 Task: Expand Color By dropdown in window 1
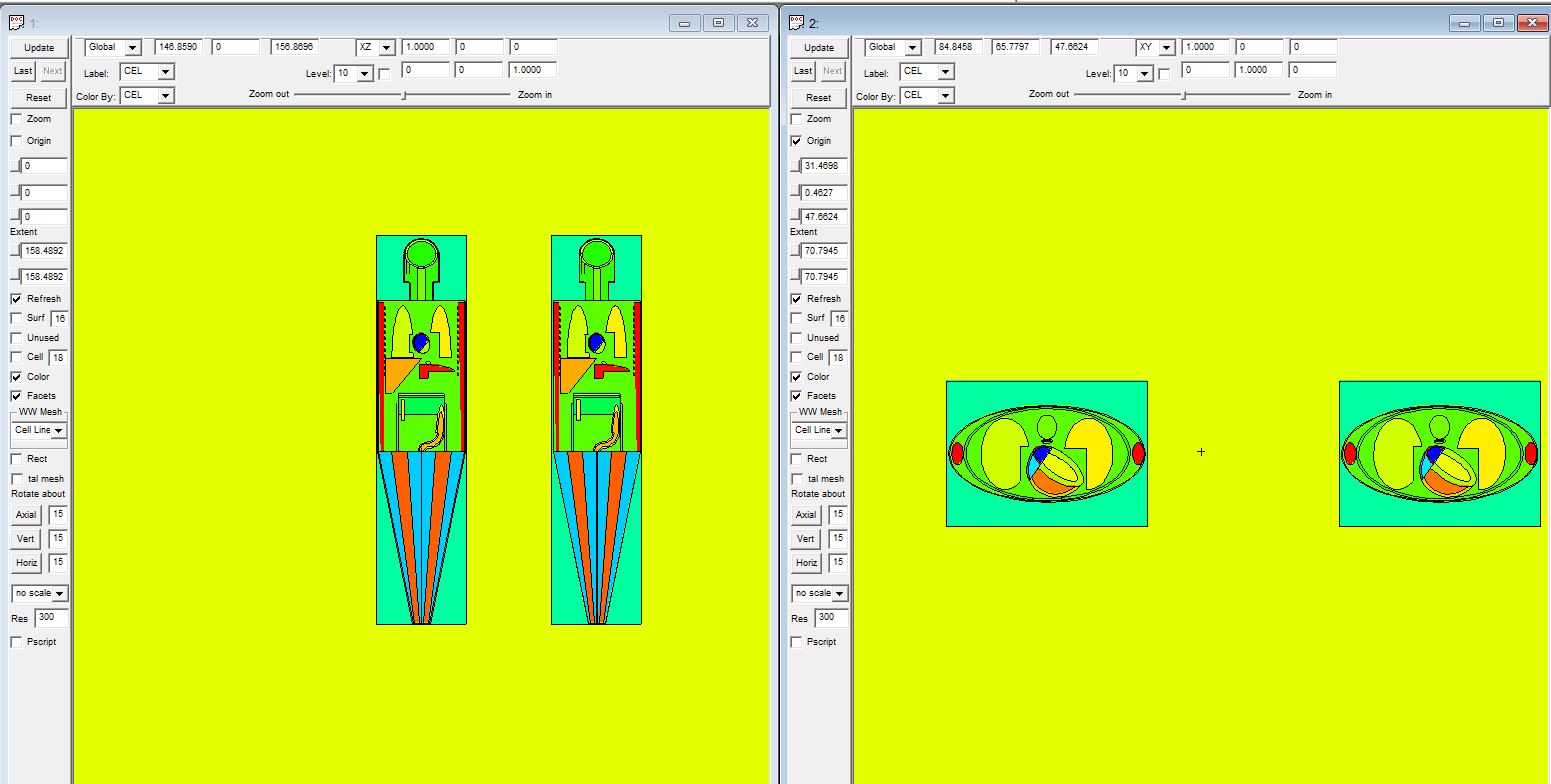click(x=165, y=96)
